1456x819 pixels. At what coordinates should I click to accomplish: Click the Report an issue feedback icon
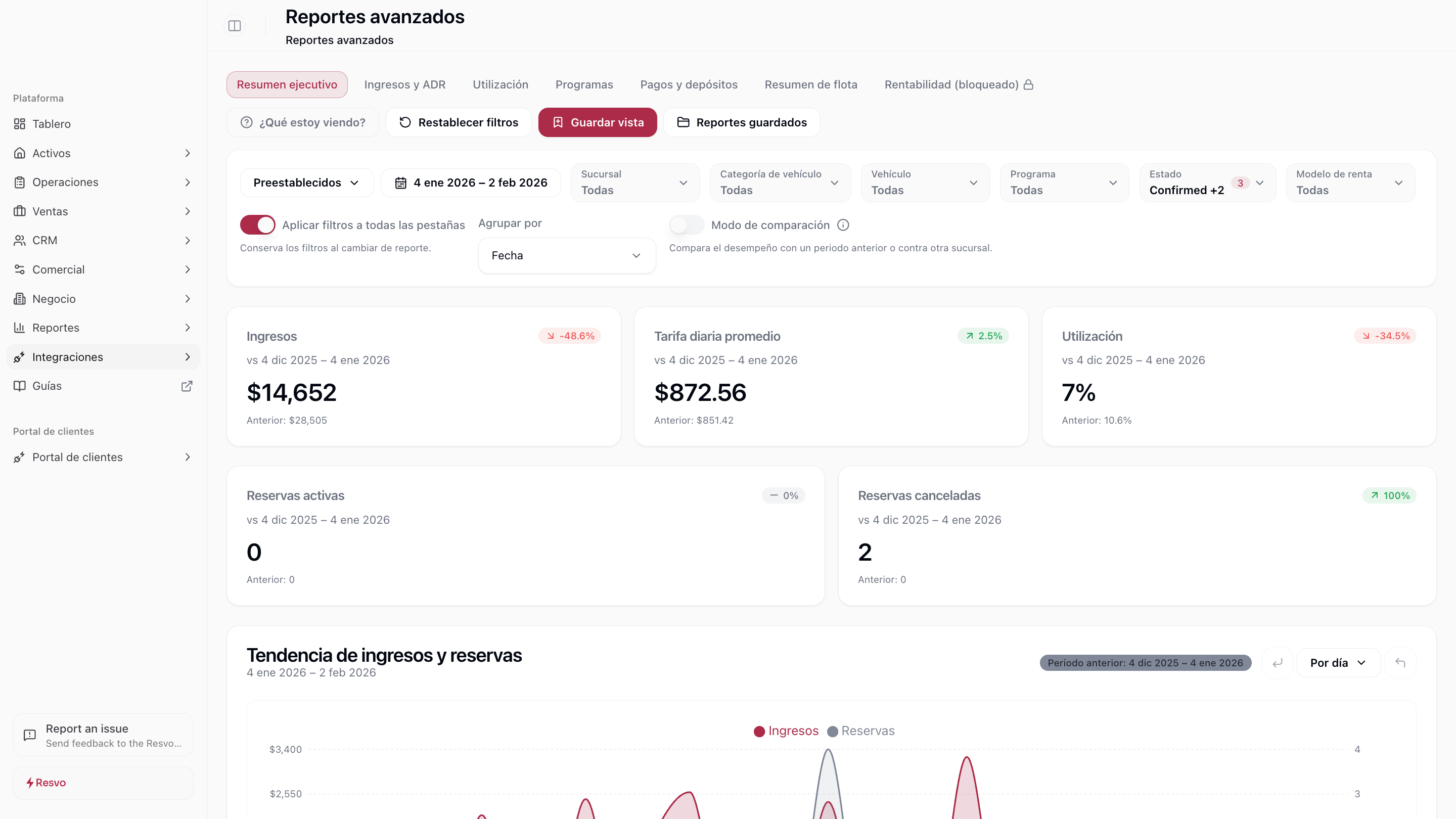pos(29,735)
